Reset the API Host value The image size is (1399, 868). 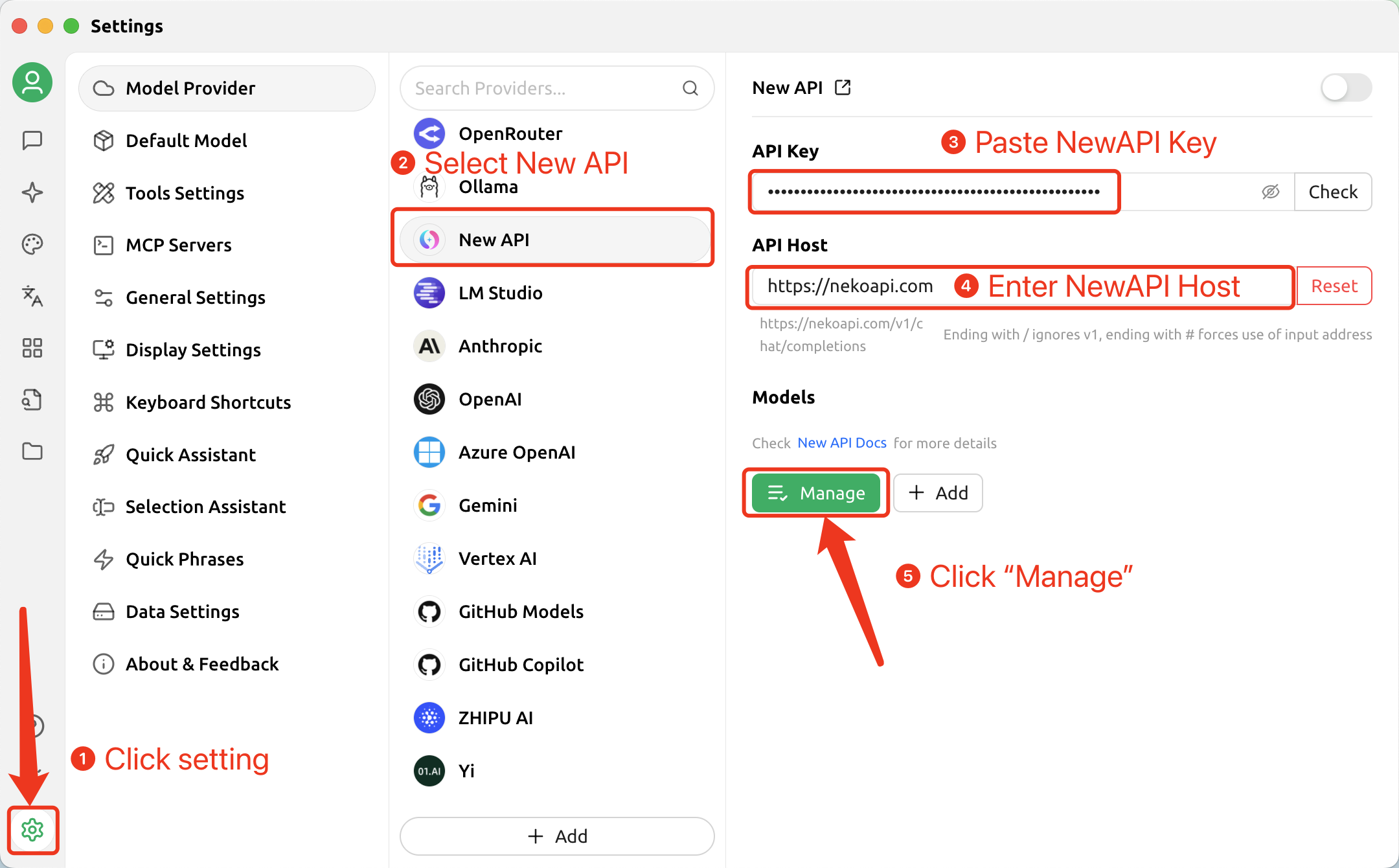[x=1334, y=286]
